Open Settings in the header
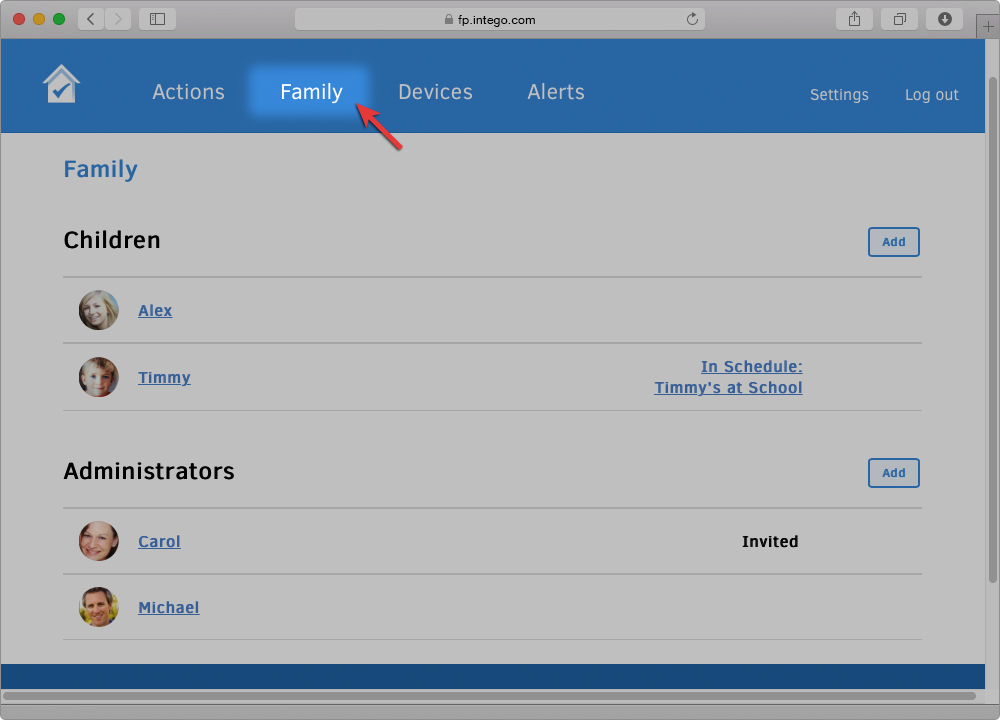1000x720 pixels. (839, 94)
